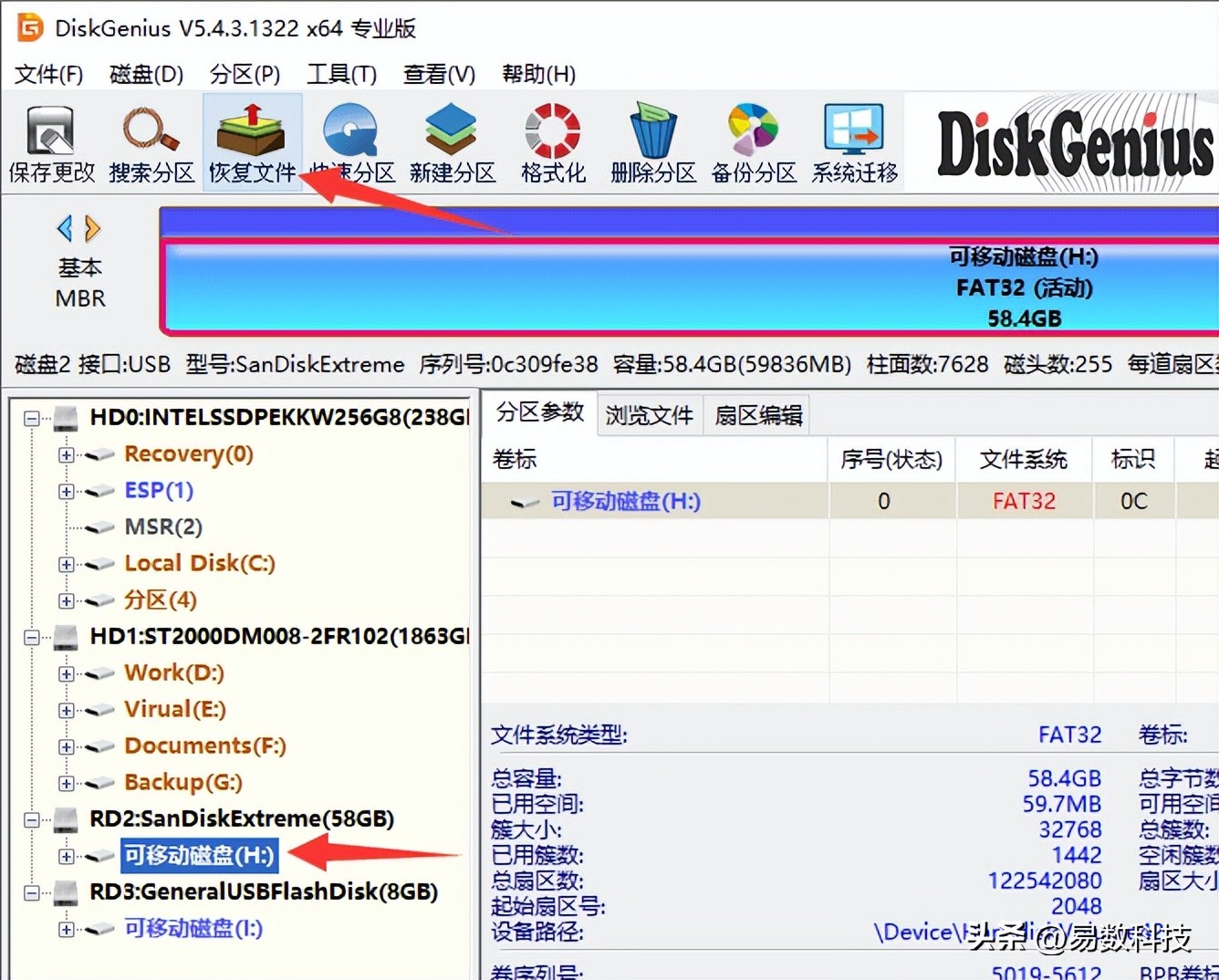This screenshot has width=1219, height=980.
Task: Switch to the 浏览文件 tab
Action: tap(648, 414)
